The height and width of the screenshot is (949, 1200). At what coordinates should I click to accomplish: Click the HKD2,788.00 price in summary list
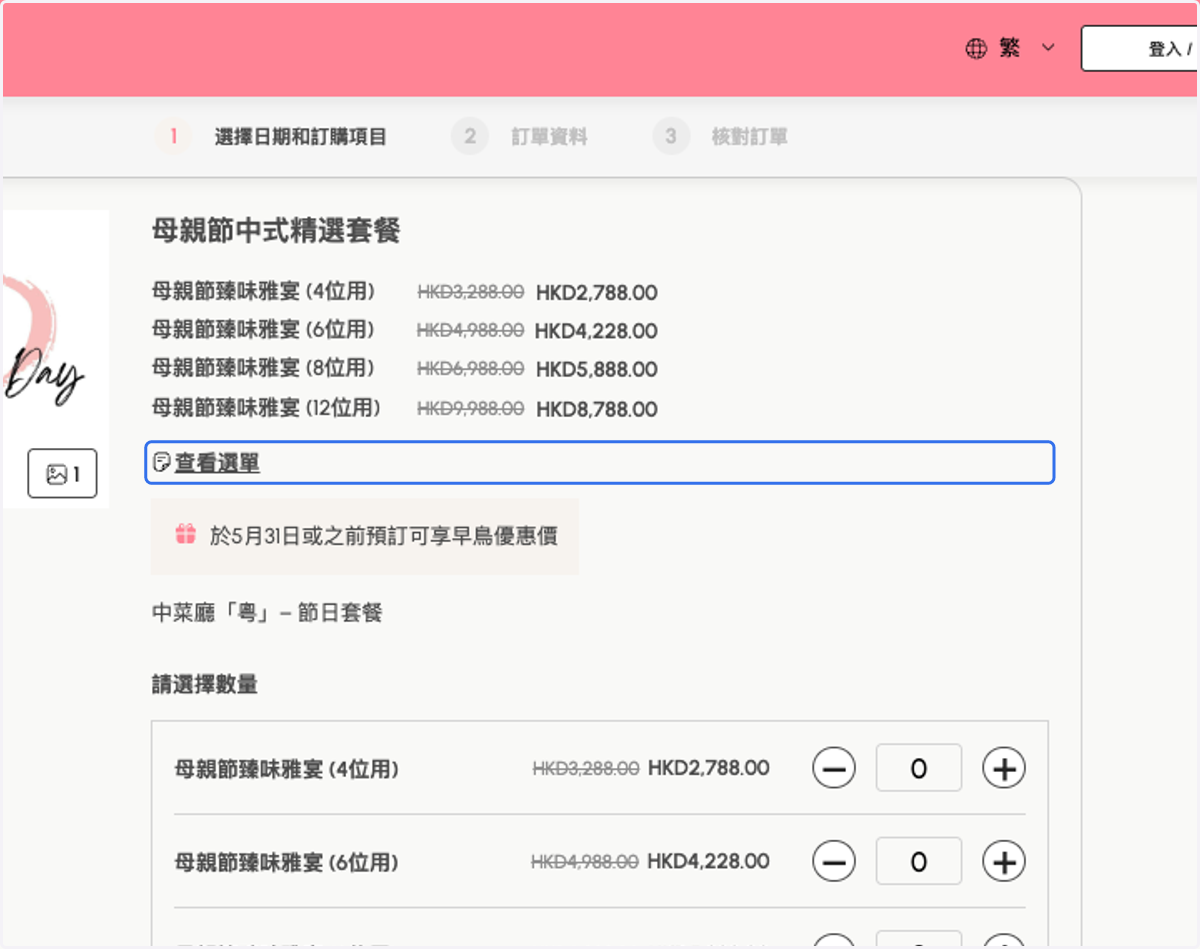click(x=597, y=293)
